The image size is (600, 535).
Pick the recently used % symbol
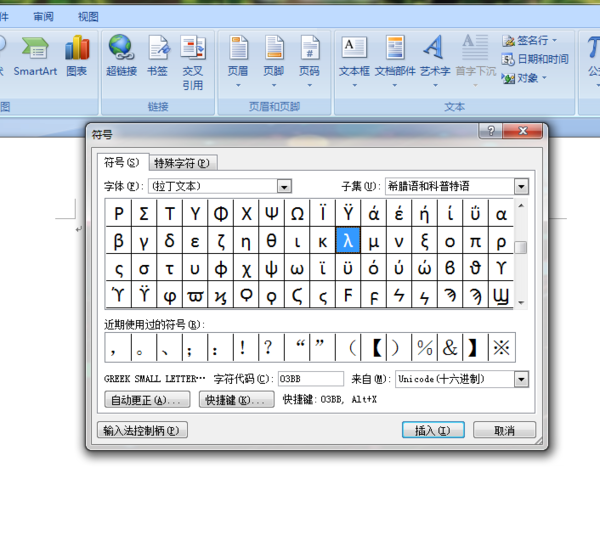pos(424,347)
